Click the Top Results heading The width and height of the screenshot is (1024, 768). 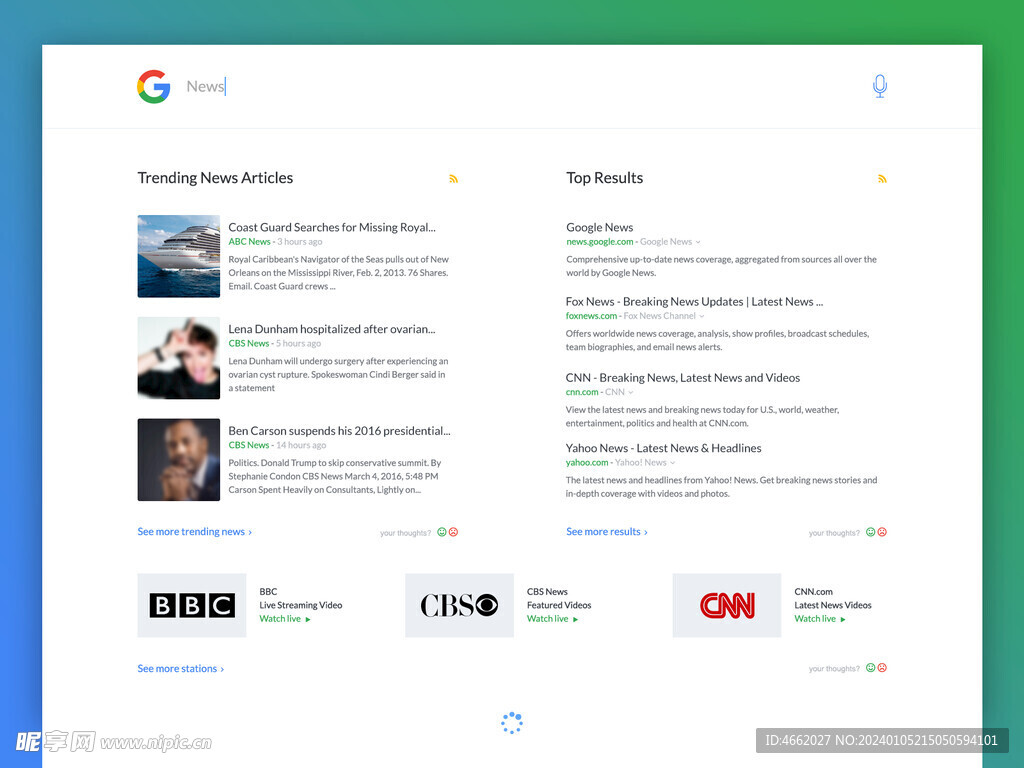(605, 178)
